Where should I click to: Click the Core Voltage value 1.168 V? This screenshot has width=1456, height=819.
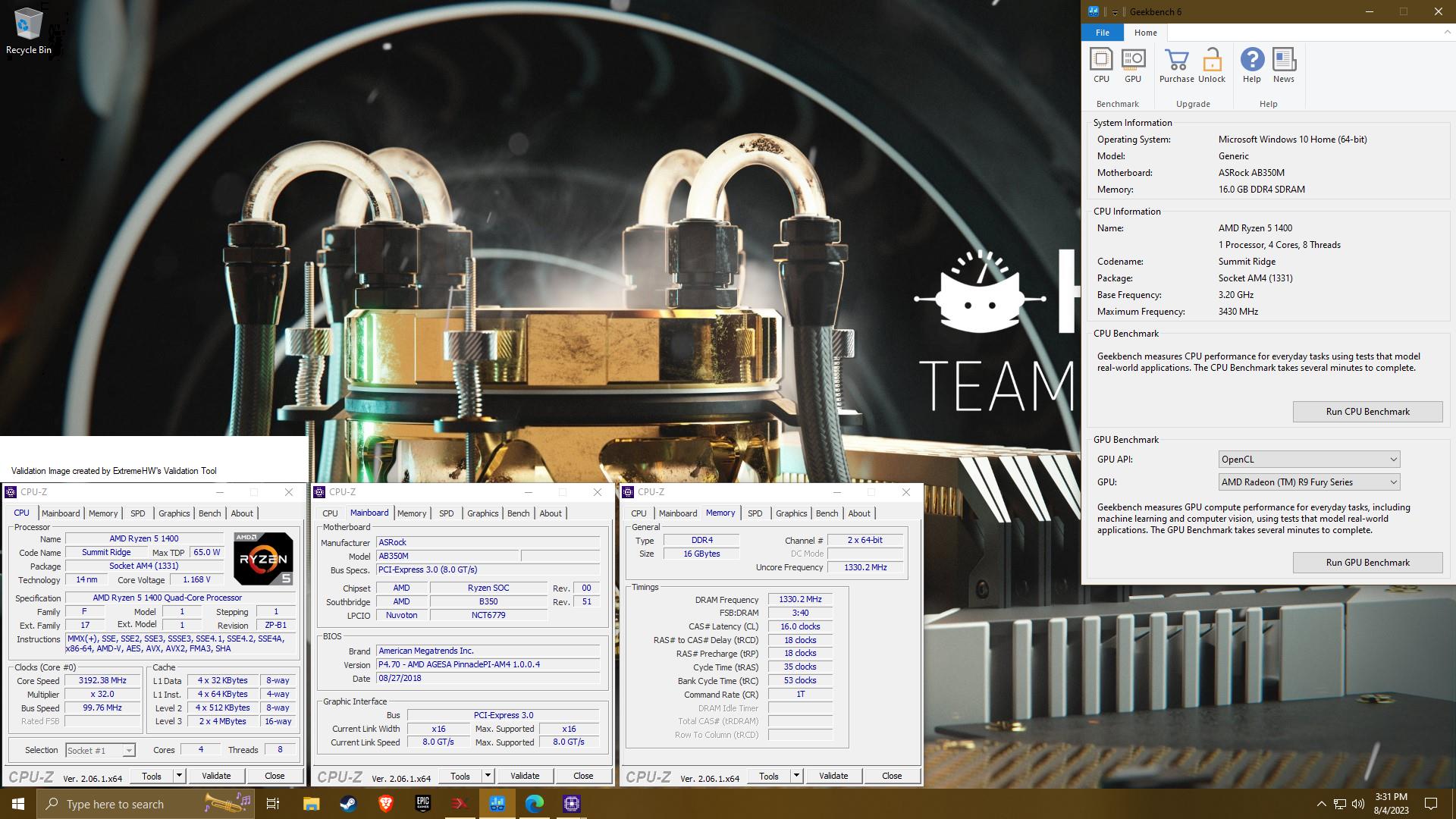[196, 579]
